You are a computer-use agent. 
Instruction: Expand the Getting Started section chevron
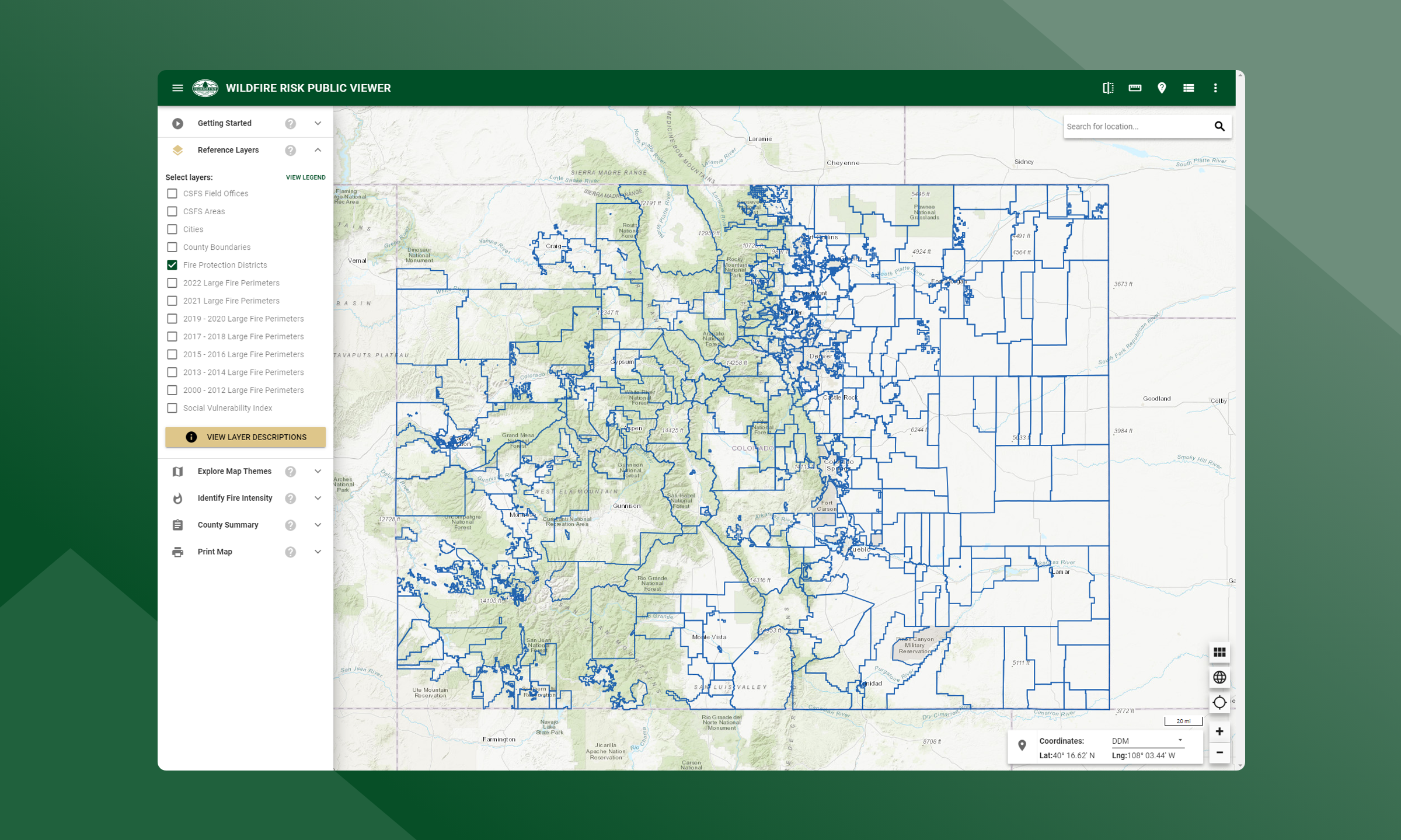318,123
